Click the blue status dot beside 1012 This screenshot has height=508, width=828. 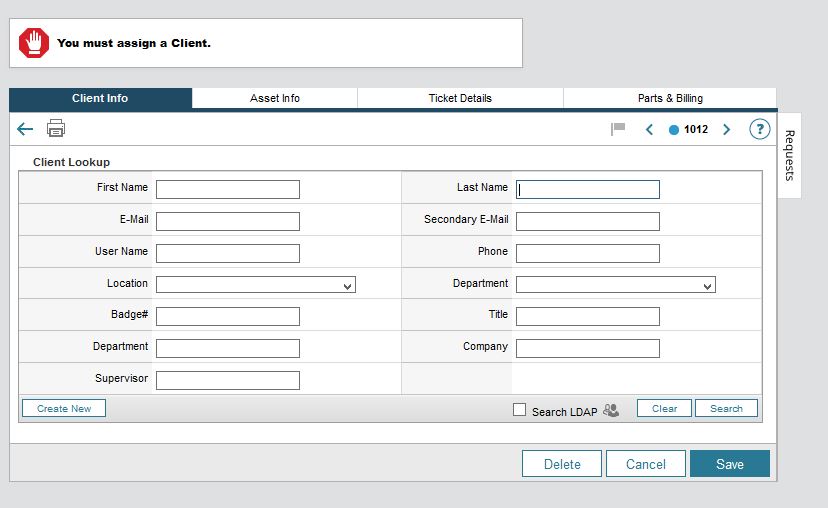[x=674, y=130]
